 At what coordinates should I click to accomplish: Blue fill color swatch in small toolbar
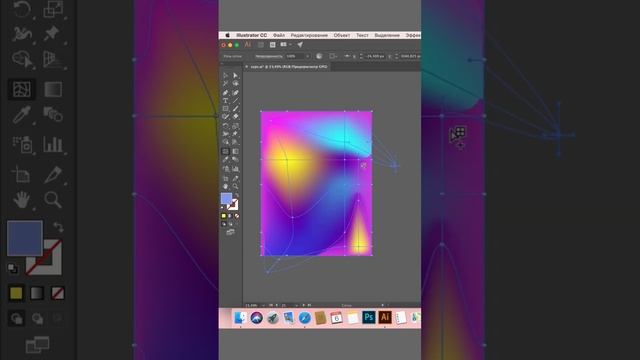point(226,198)
